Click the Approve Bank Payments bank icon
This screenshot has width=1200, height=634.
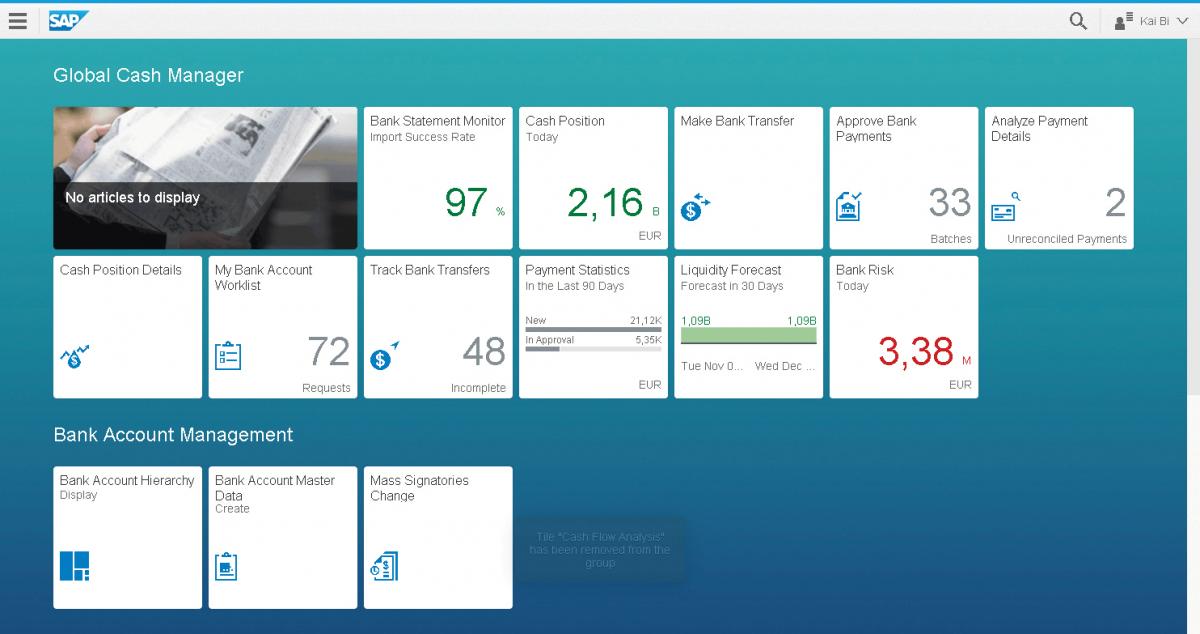pyautogui.click(x=848, y=207)
